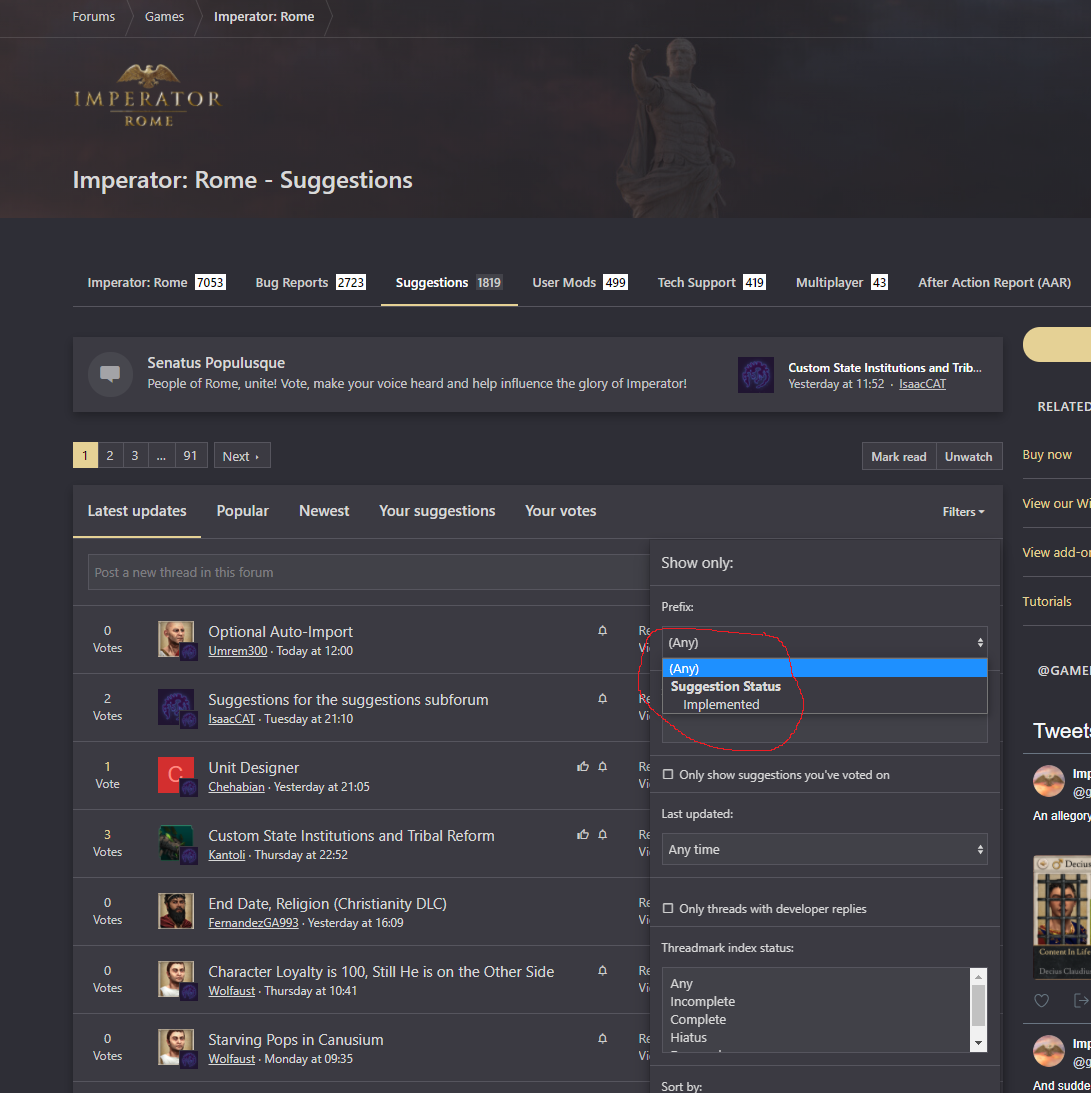Click the Imperator Rome eagle logo
Image resolution: width=1091 pixels, height=1093 pixels.
(146, 94)
